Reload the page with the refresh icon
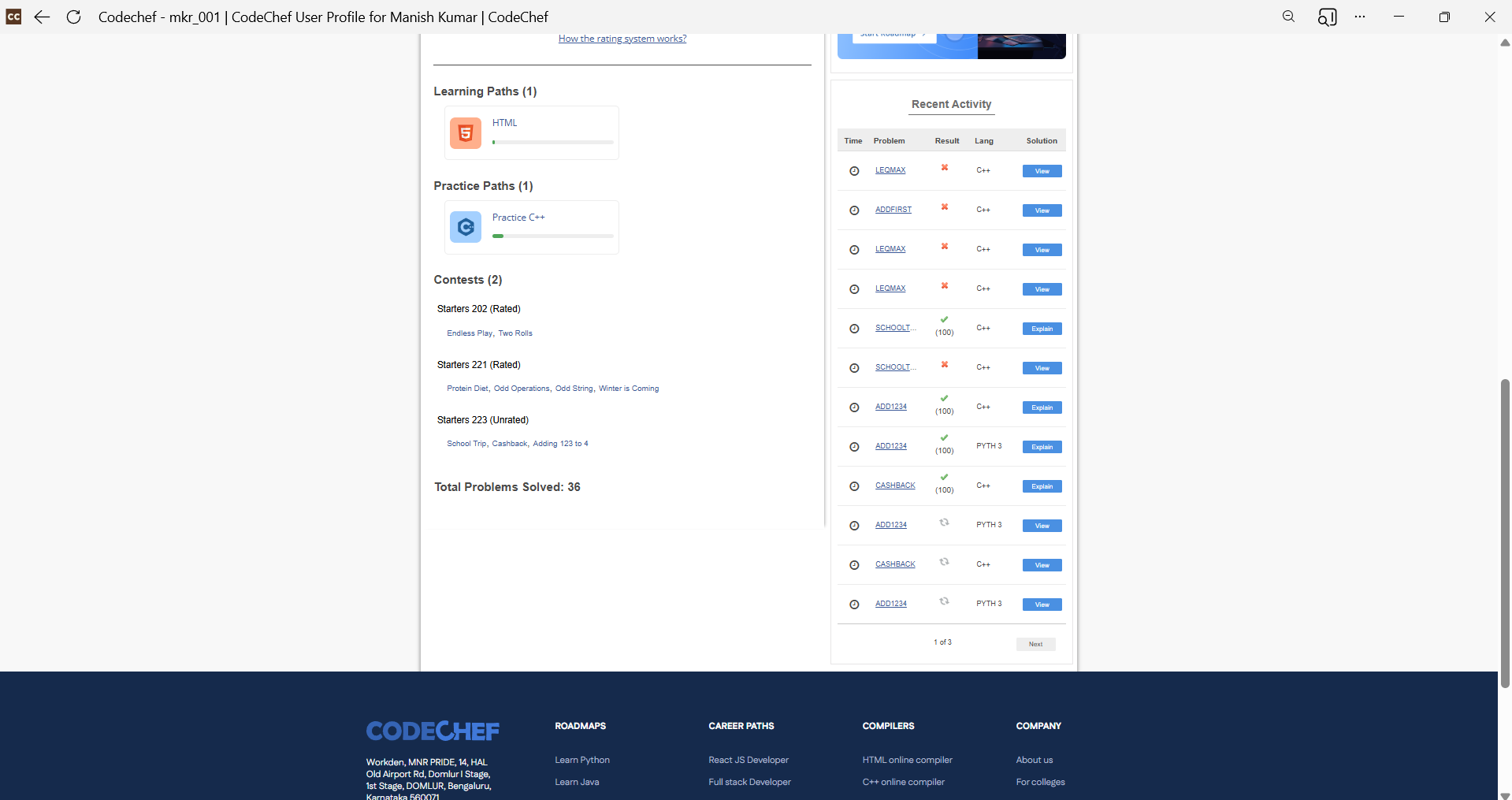This screenshot has width=1512, height=800. (x=73, y=17)
